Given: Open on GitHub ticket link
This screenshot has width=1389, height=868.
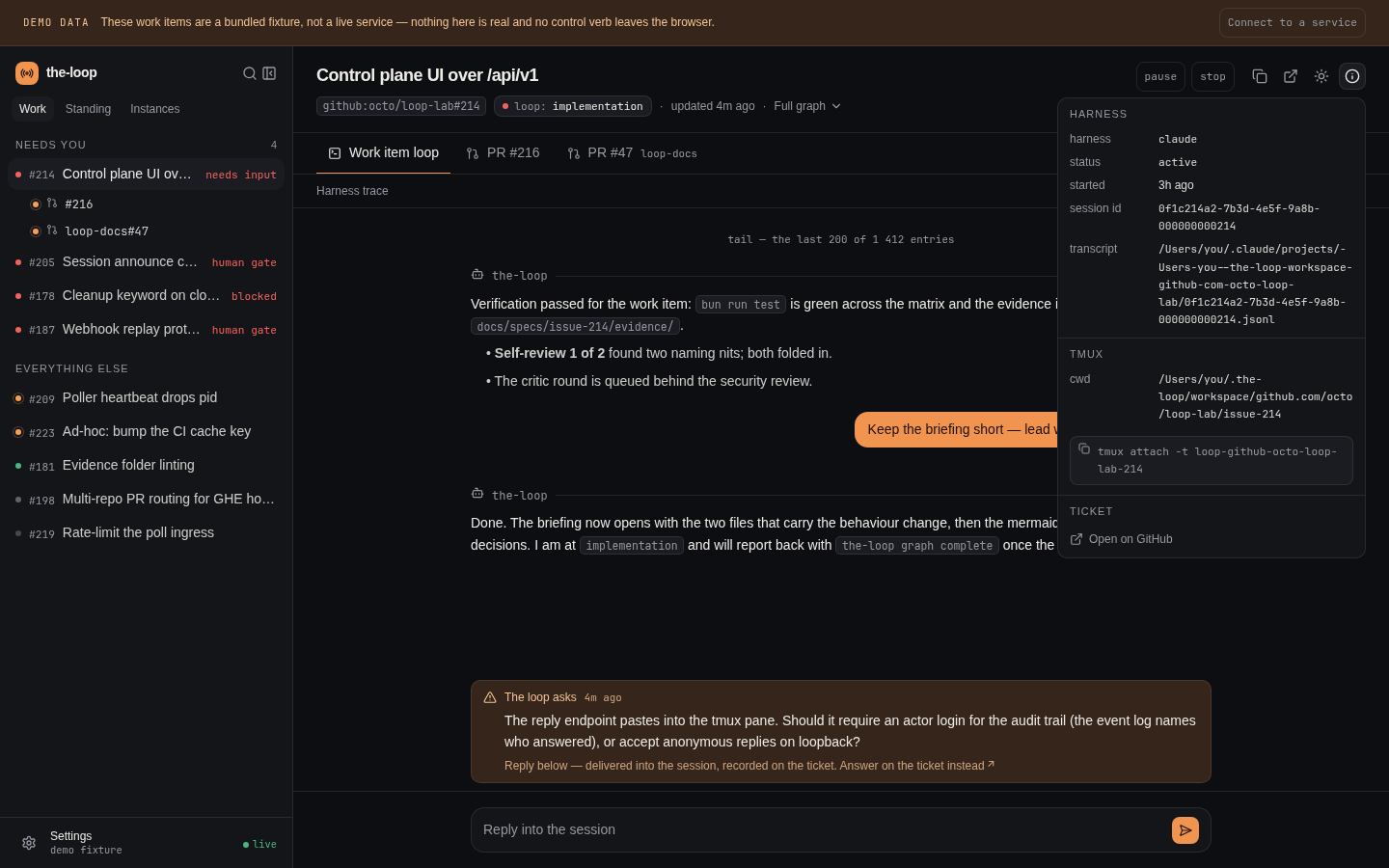Looking at the screenshot, I should tap(1122, 539).
